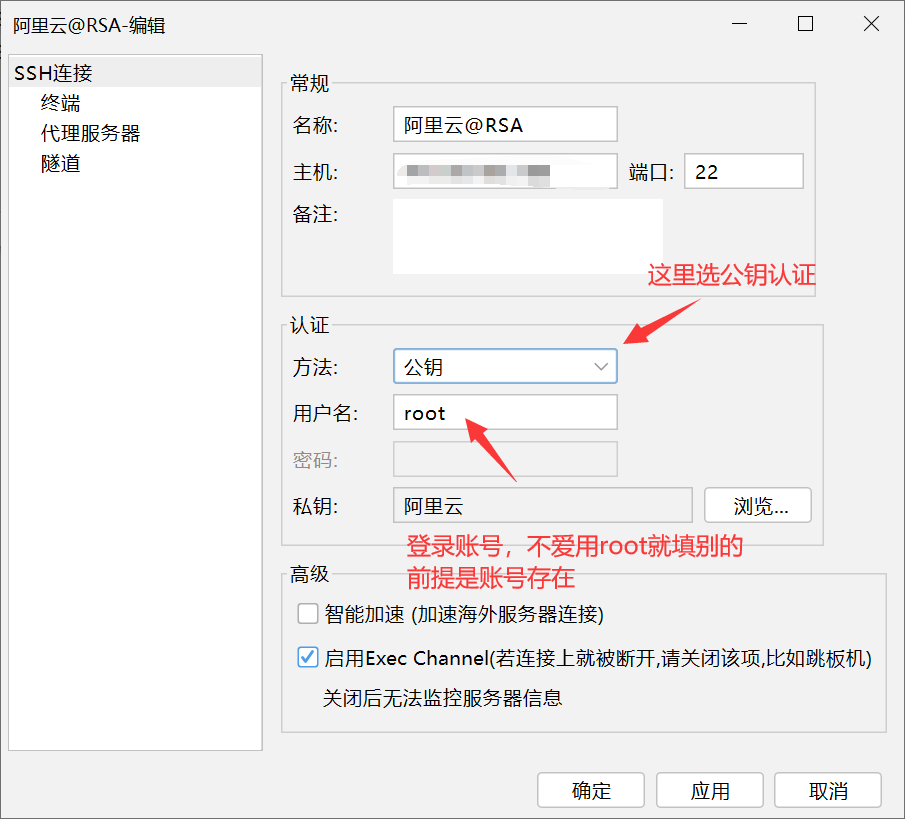Open the 隧道 settings page

coord(60,164)
